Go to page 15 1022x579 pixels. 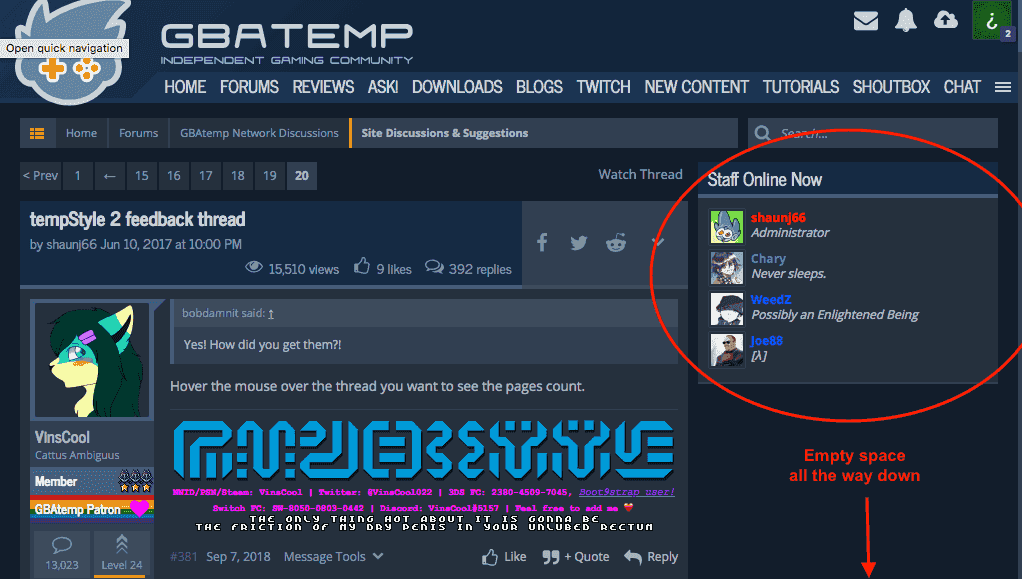(141, 176)
